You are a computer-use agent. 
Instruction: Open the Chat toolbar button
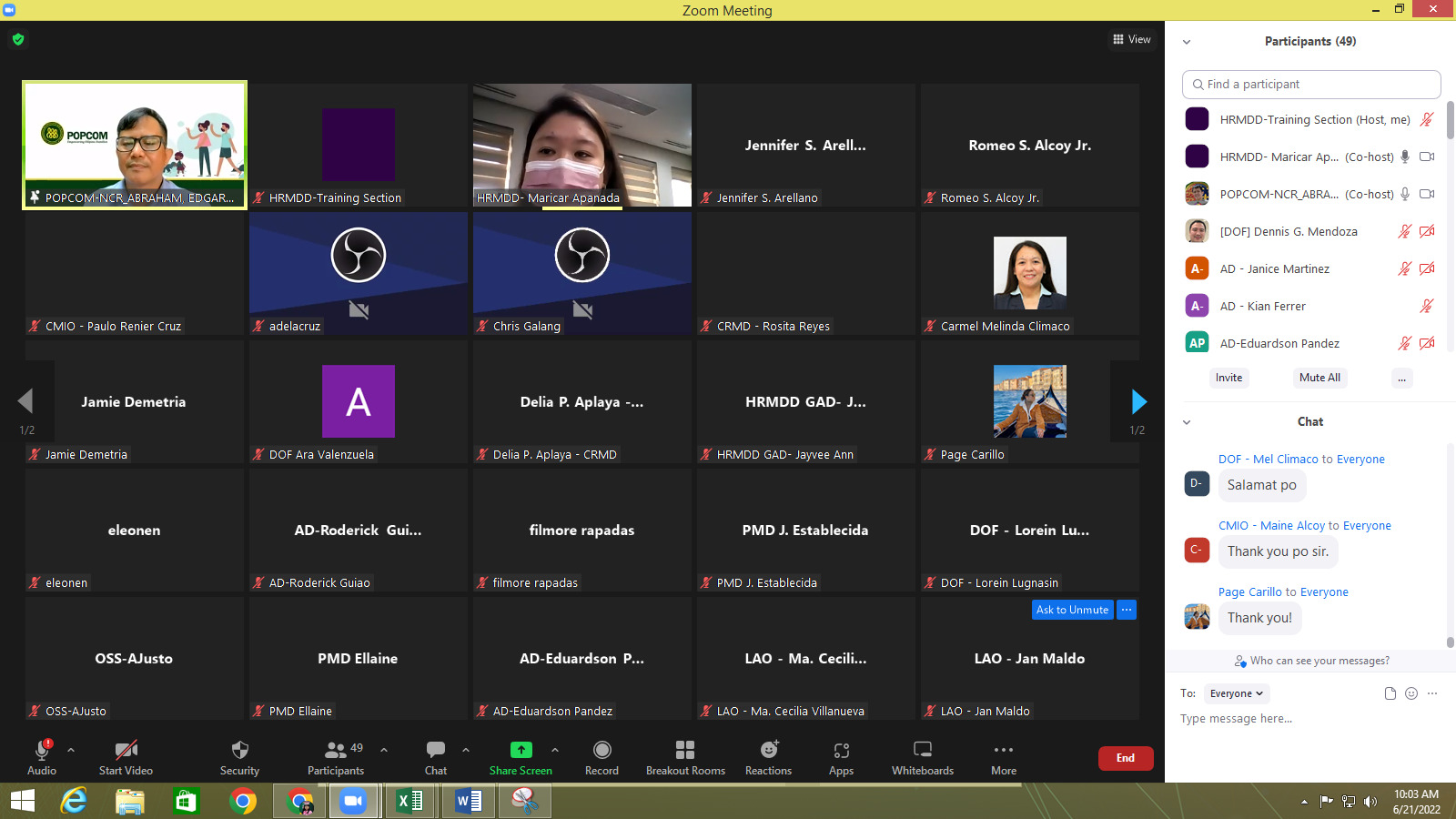pos(436,757)
